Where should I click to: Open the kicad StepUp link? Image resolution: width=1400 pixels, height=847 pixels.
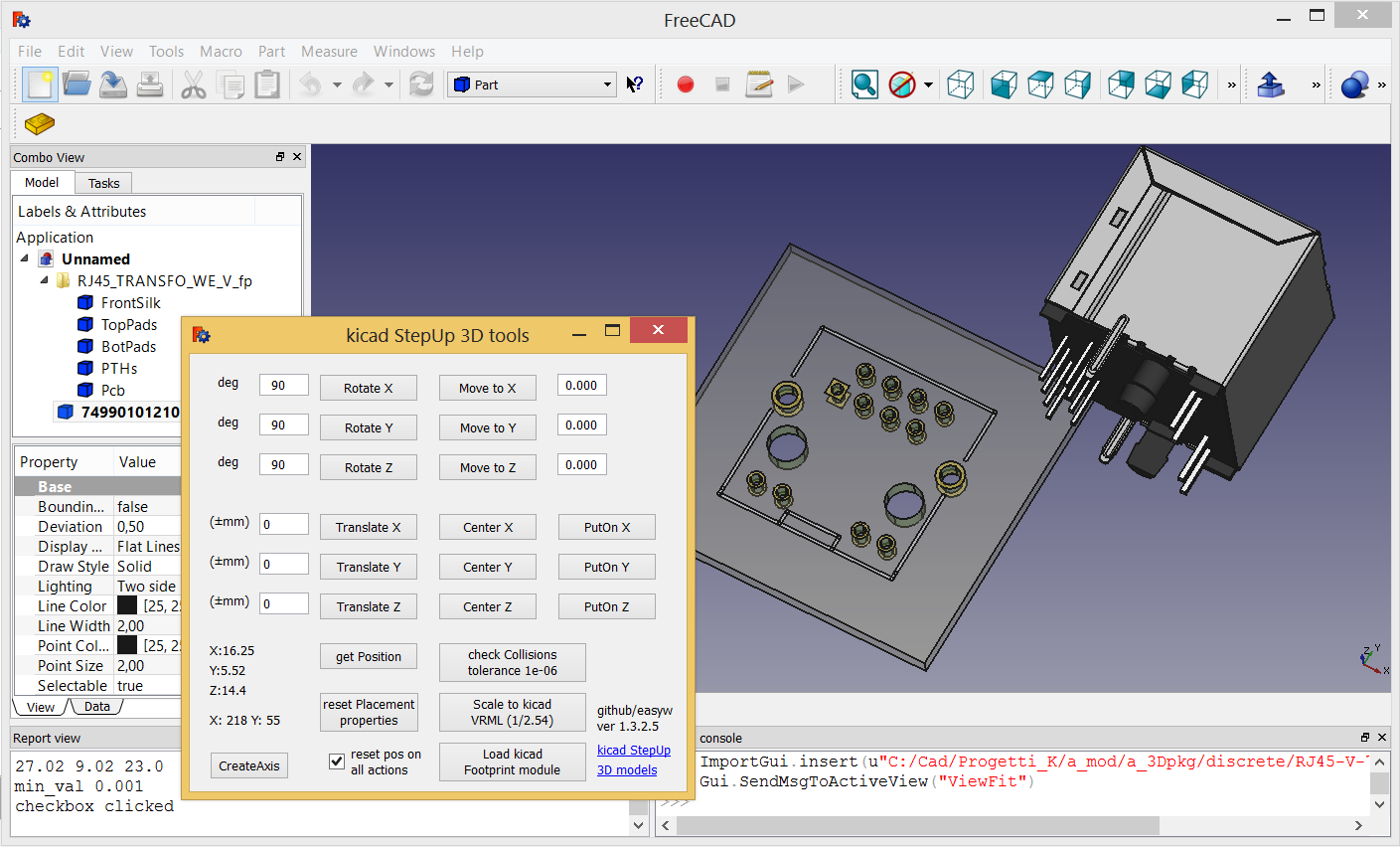pos(633,751)
